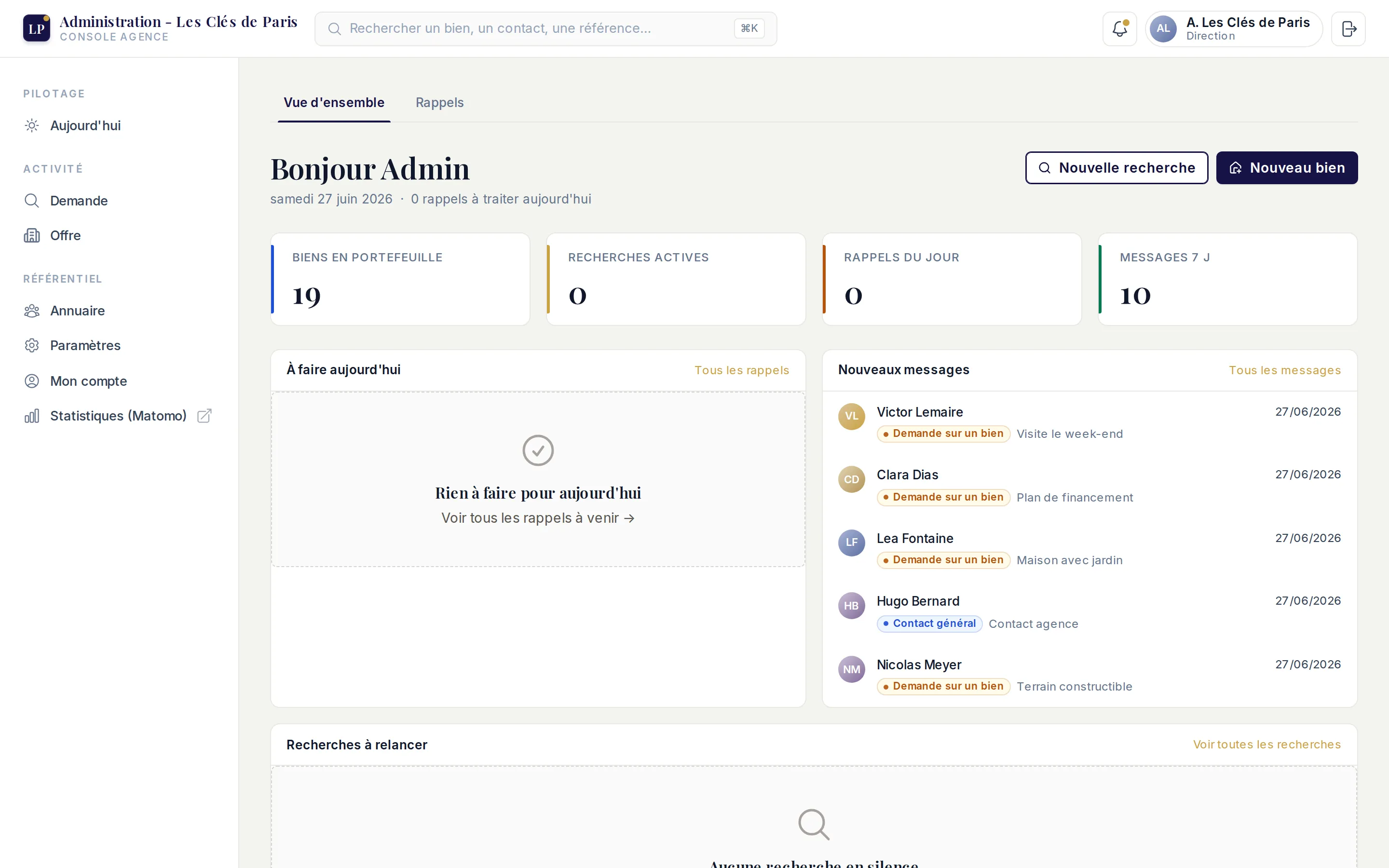Go to Mon compte
The image size is (1389, 868).
coord(119,380)
